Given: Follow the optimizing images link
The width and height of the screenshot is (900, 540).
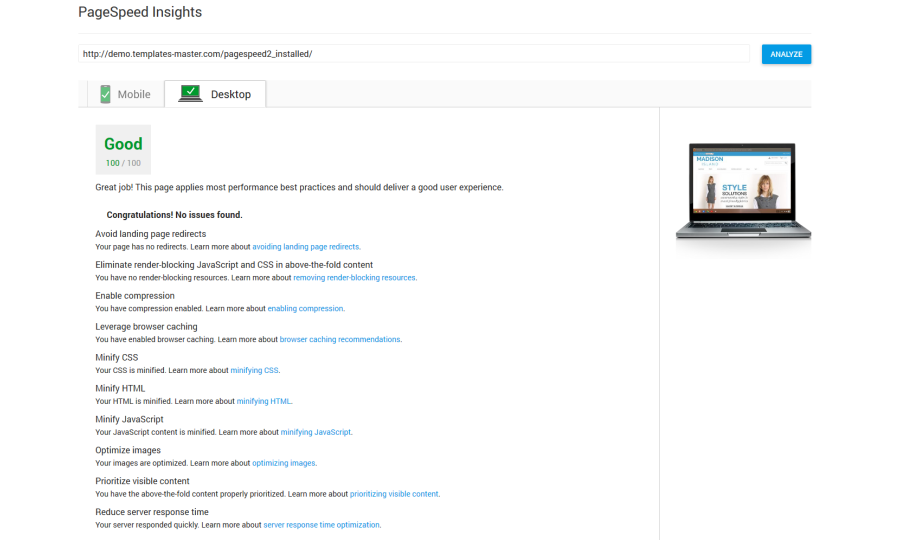Looking at the screenshot, I should click(x=284, y=463).
